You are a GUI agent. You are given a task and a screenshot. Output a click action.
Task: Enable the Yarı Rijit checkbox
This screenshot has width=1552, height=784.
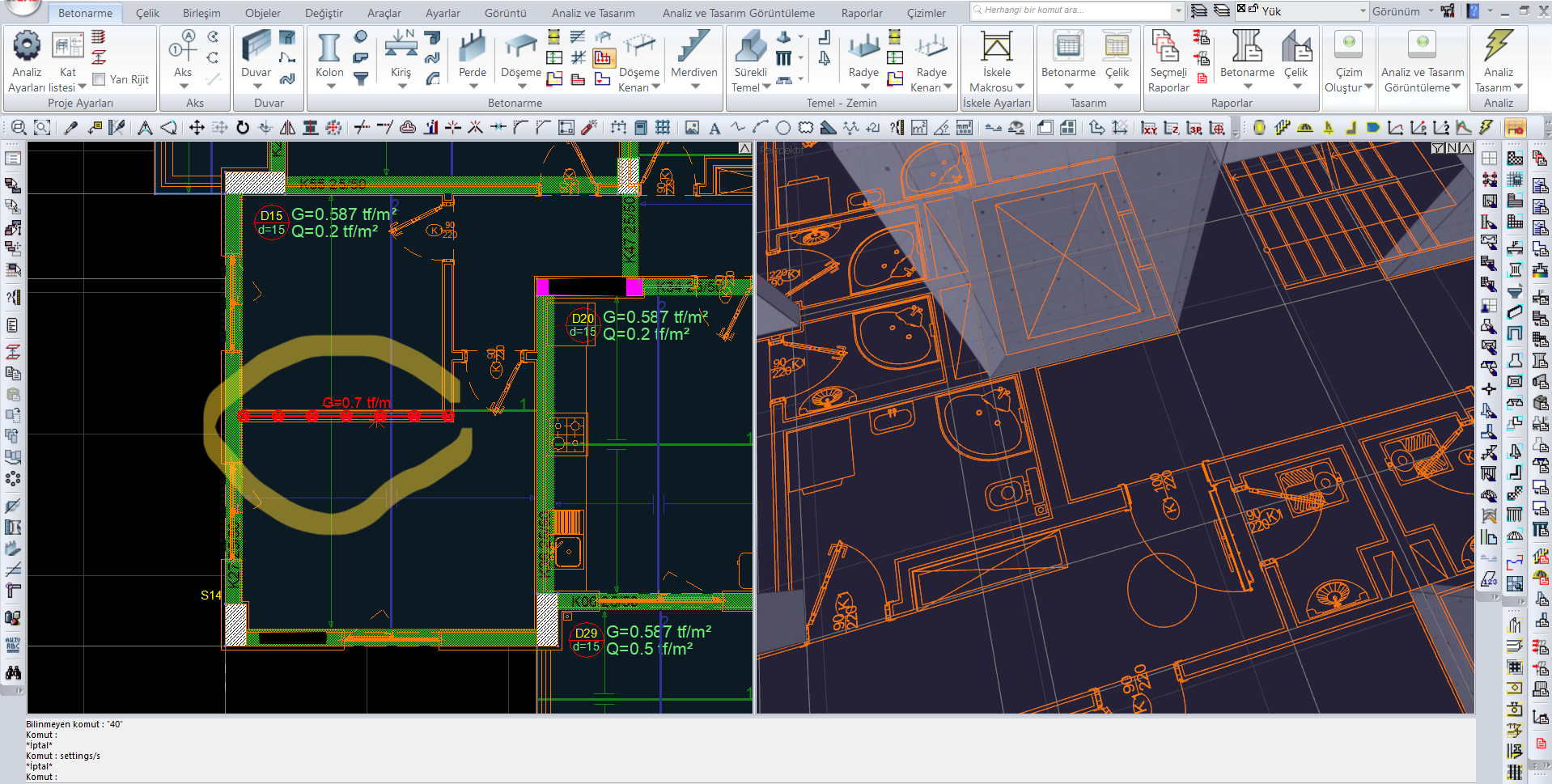click(x=100, y=79)
